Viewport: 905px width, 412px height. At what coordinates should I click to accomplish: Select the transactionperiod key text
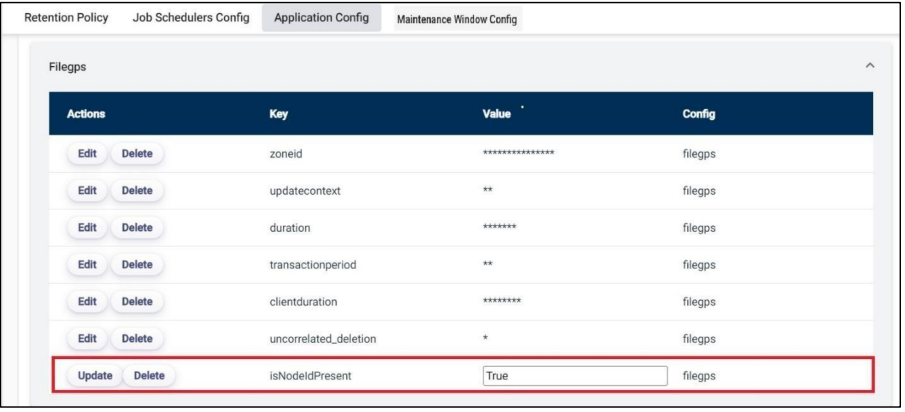tap(313, 265)
